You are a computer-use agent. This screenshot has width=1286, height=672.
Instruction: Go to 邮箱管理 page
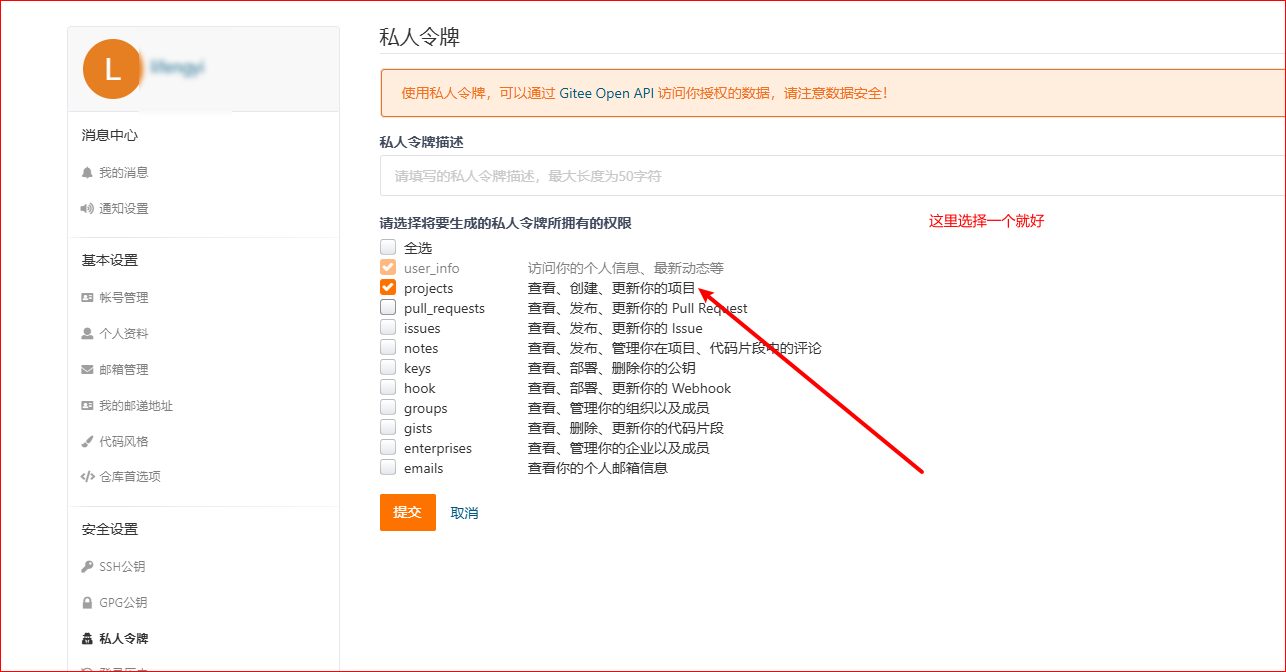click(x=123, y=370)
